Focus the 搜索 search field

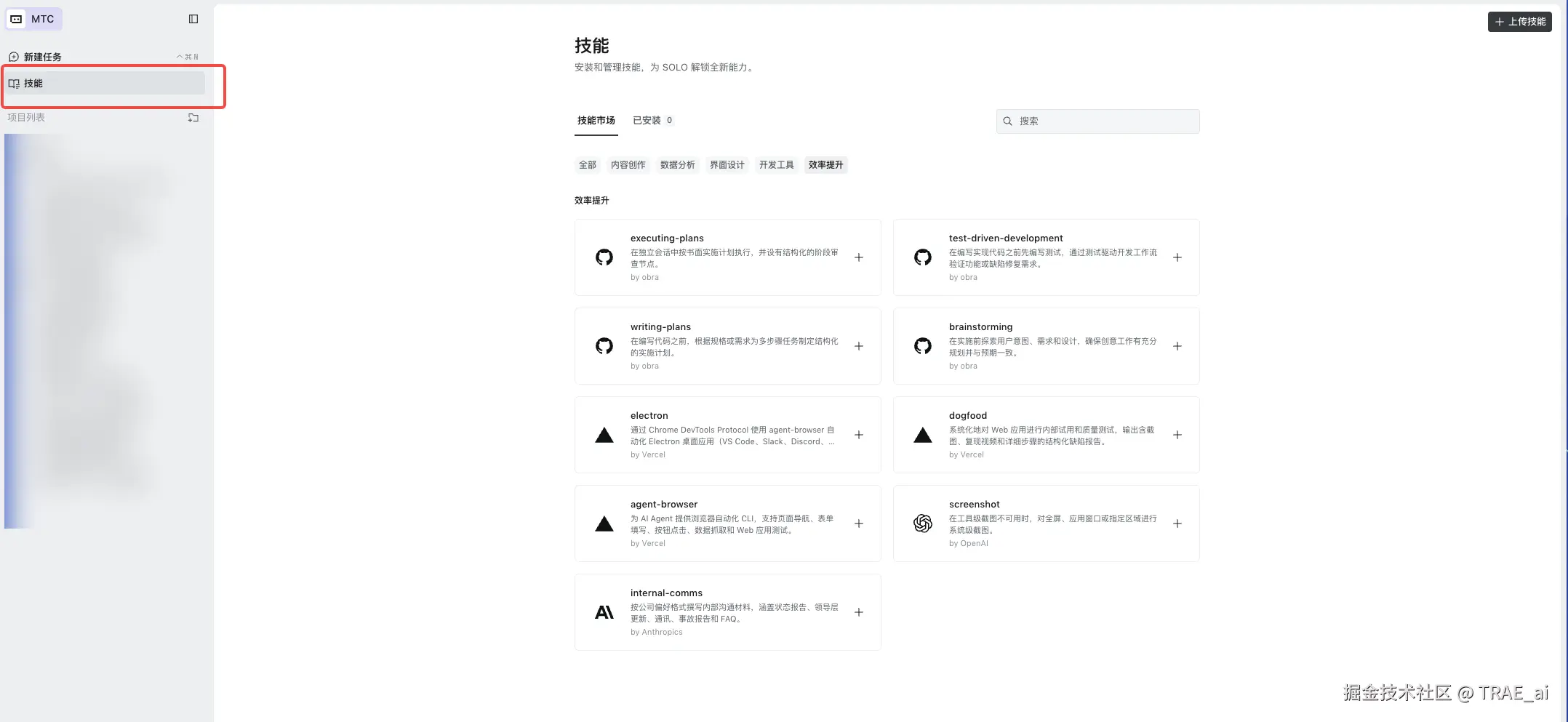tap(1097, 121)
